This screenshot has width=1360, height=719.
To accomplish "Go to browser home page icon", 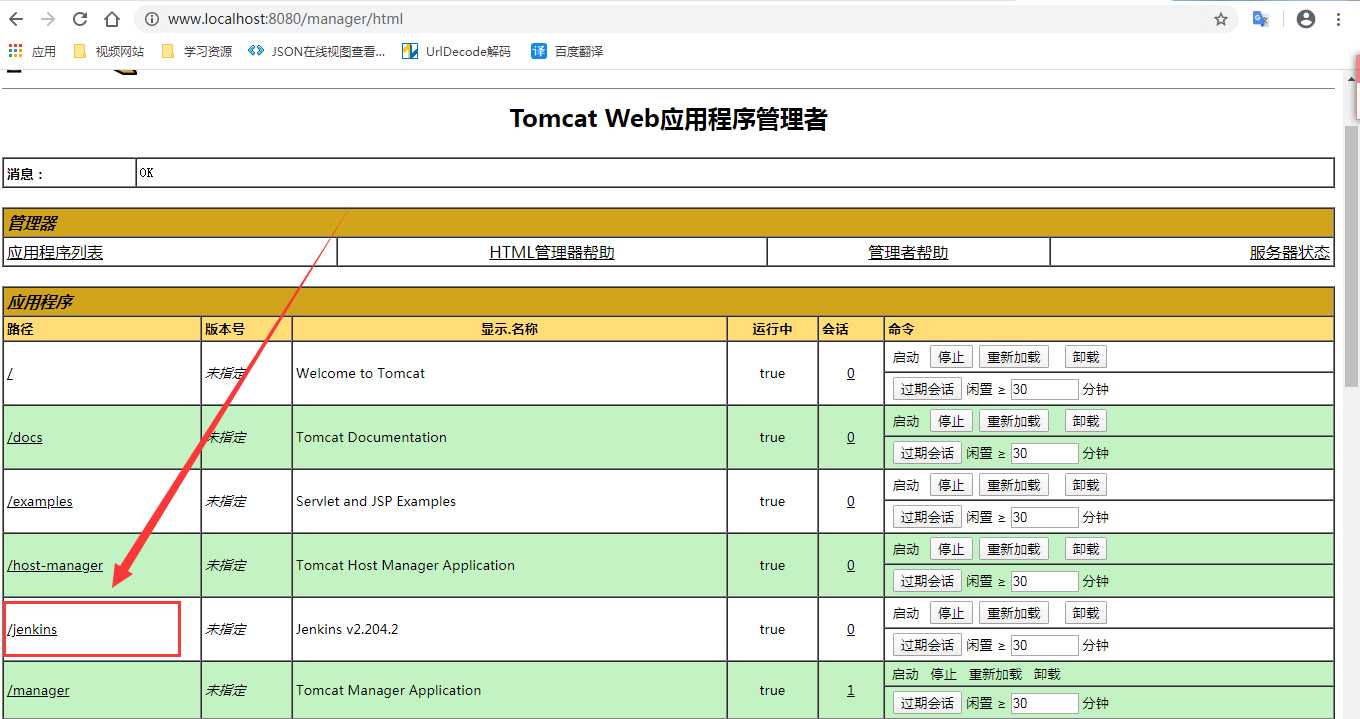I will click(x=112, y=19).
